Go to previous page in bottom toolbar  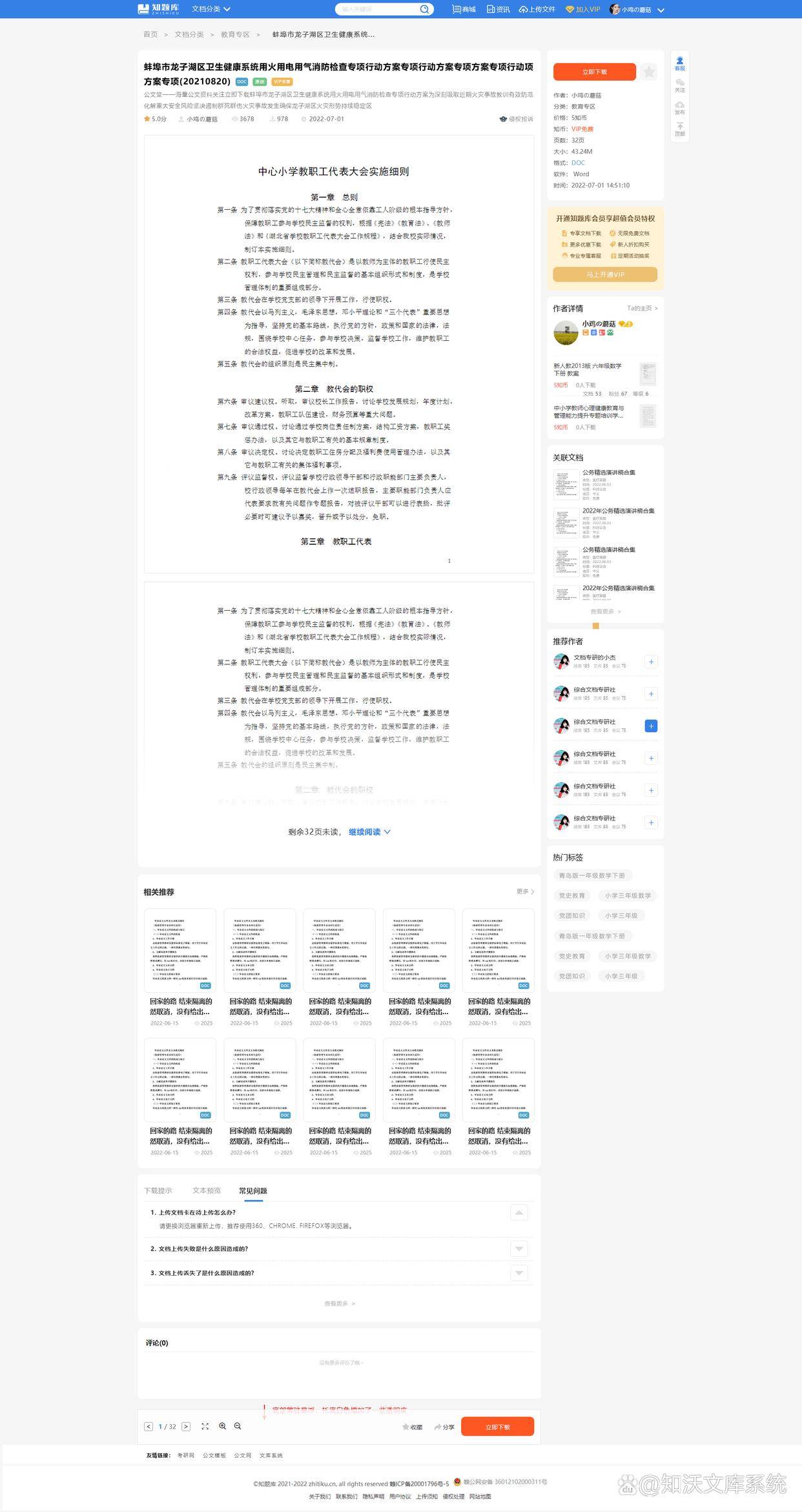(149, 1426)
